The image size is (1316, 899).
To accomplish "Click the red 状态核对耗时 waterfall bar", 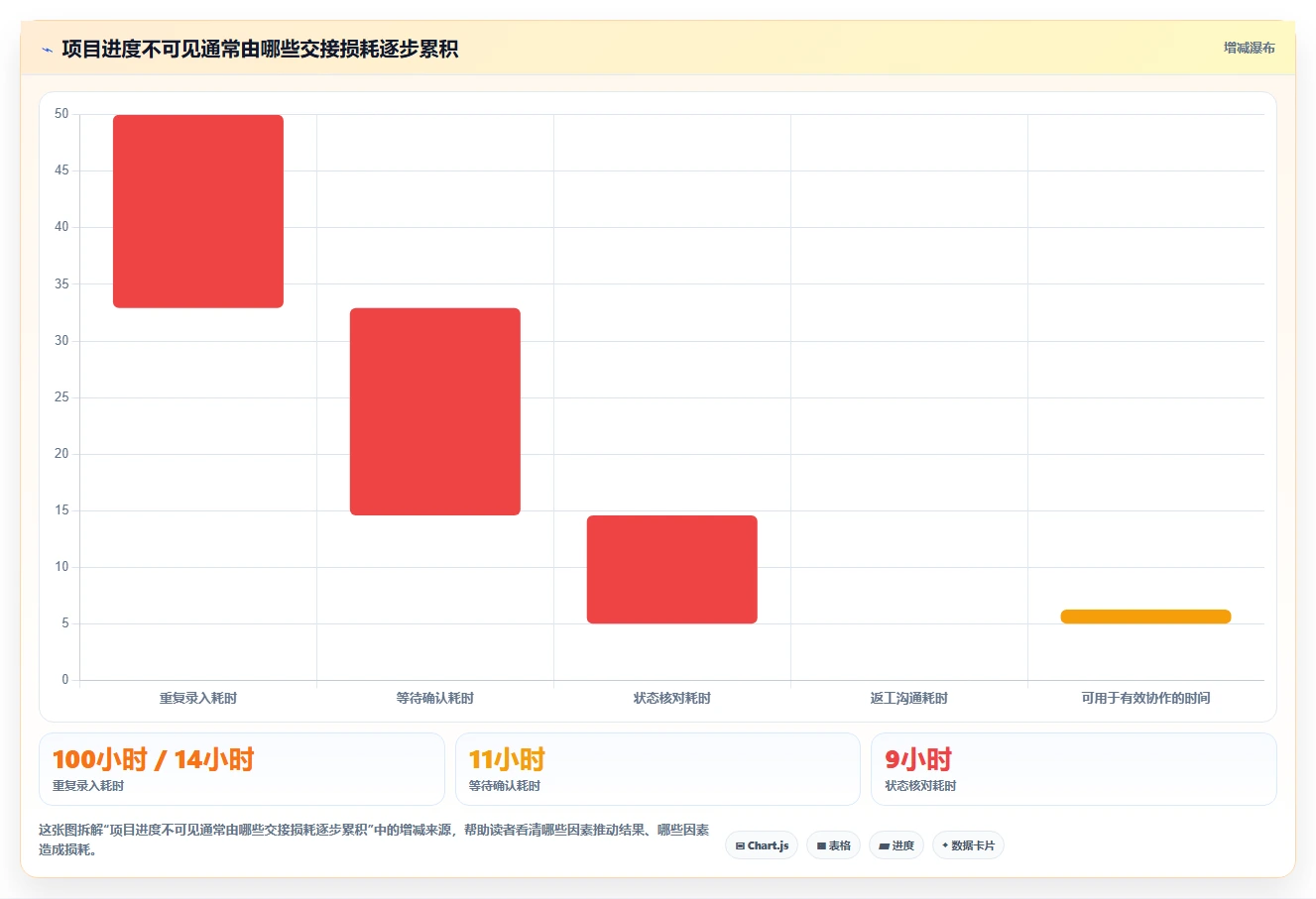I will [672, 569].
